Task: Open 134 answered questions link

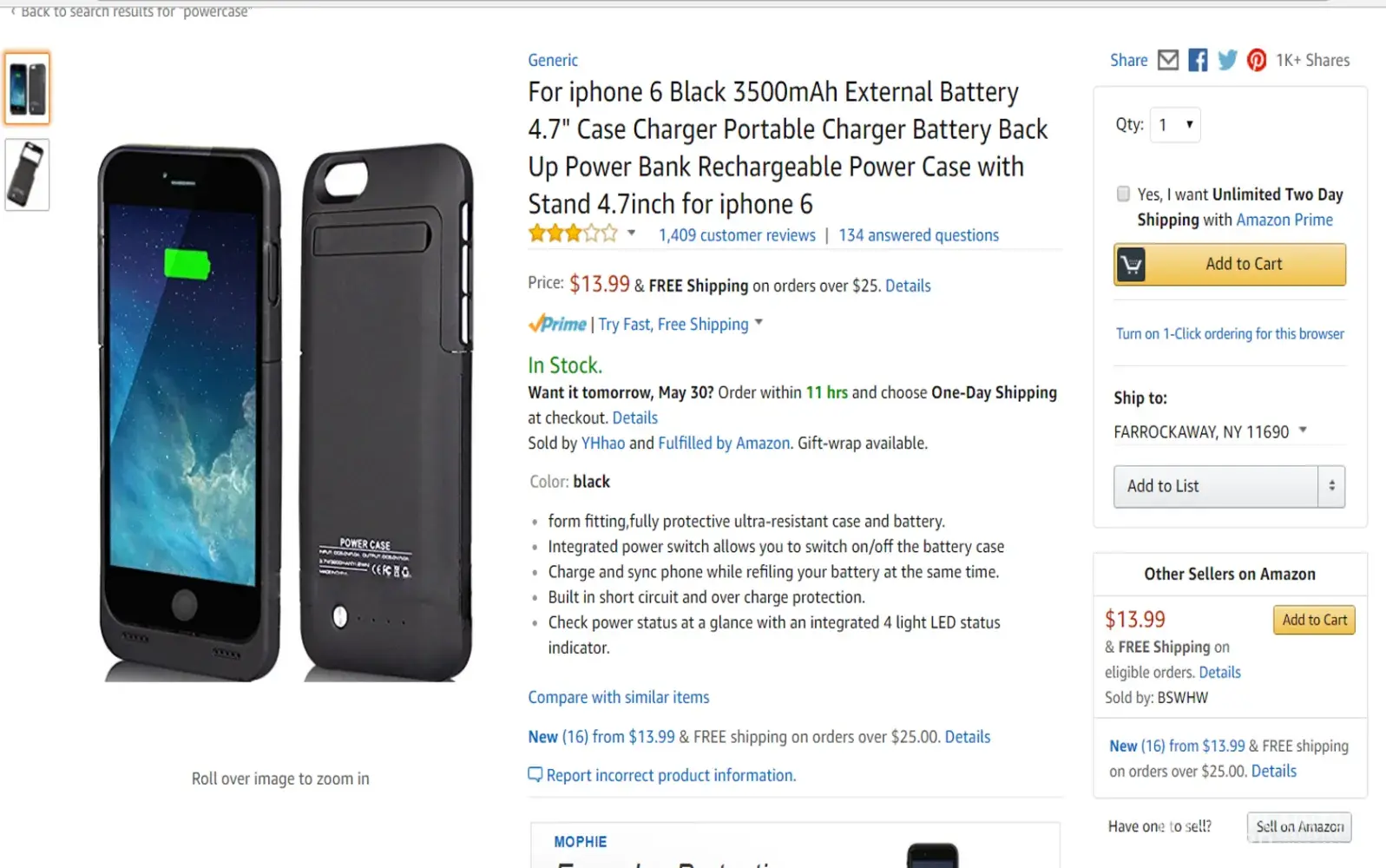Action: (x=918, y=235)
